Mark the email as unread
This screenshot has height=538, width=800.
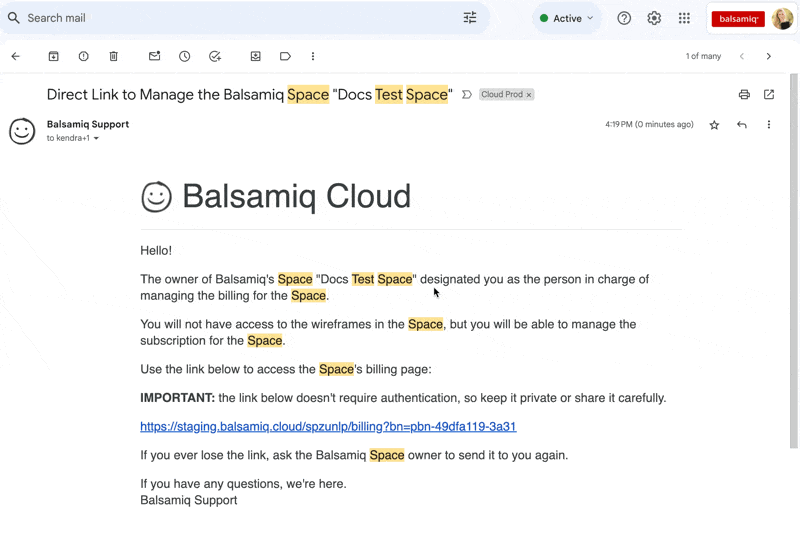[154, 57]
